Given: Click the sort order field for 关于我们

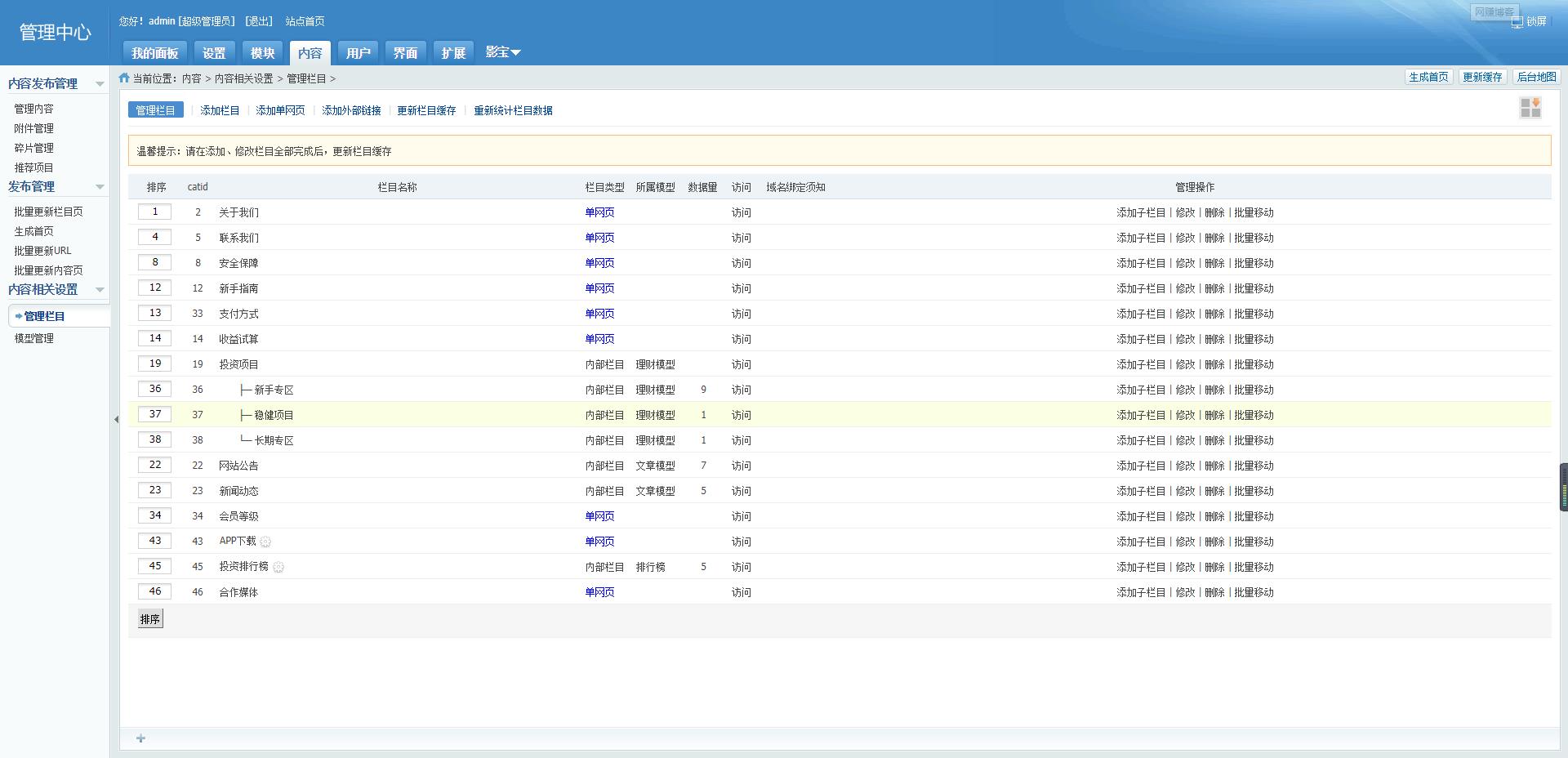Looking at the screenshot, I should pyautogui.click(x=155, y=212).
